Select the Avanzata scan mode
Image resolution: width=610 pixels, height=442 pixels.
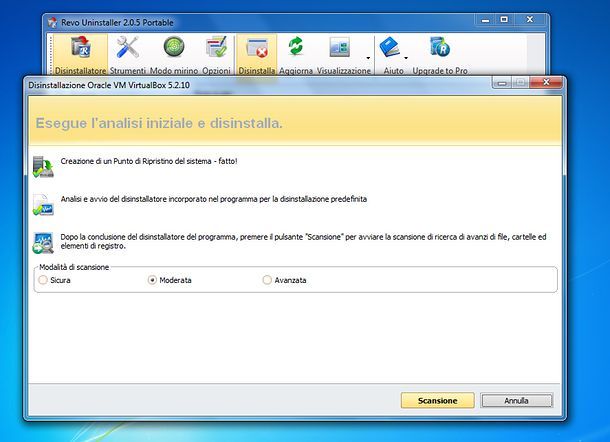point(284,280)
